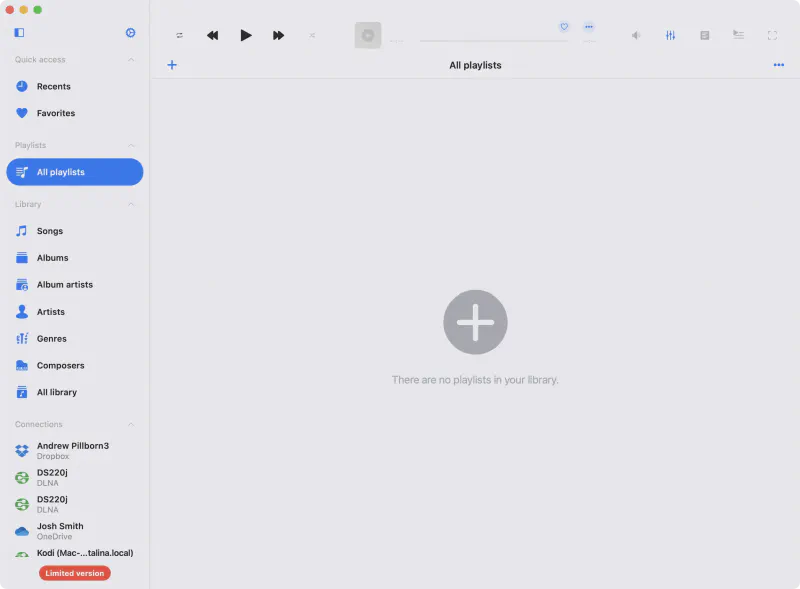Open the equalizer sliders icon
The height and width of the screenshot is (589, 800).
[670, 35]
